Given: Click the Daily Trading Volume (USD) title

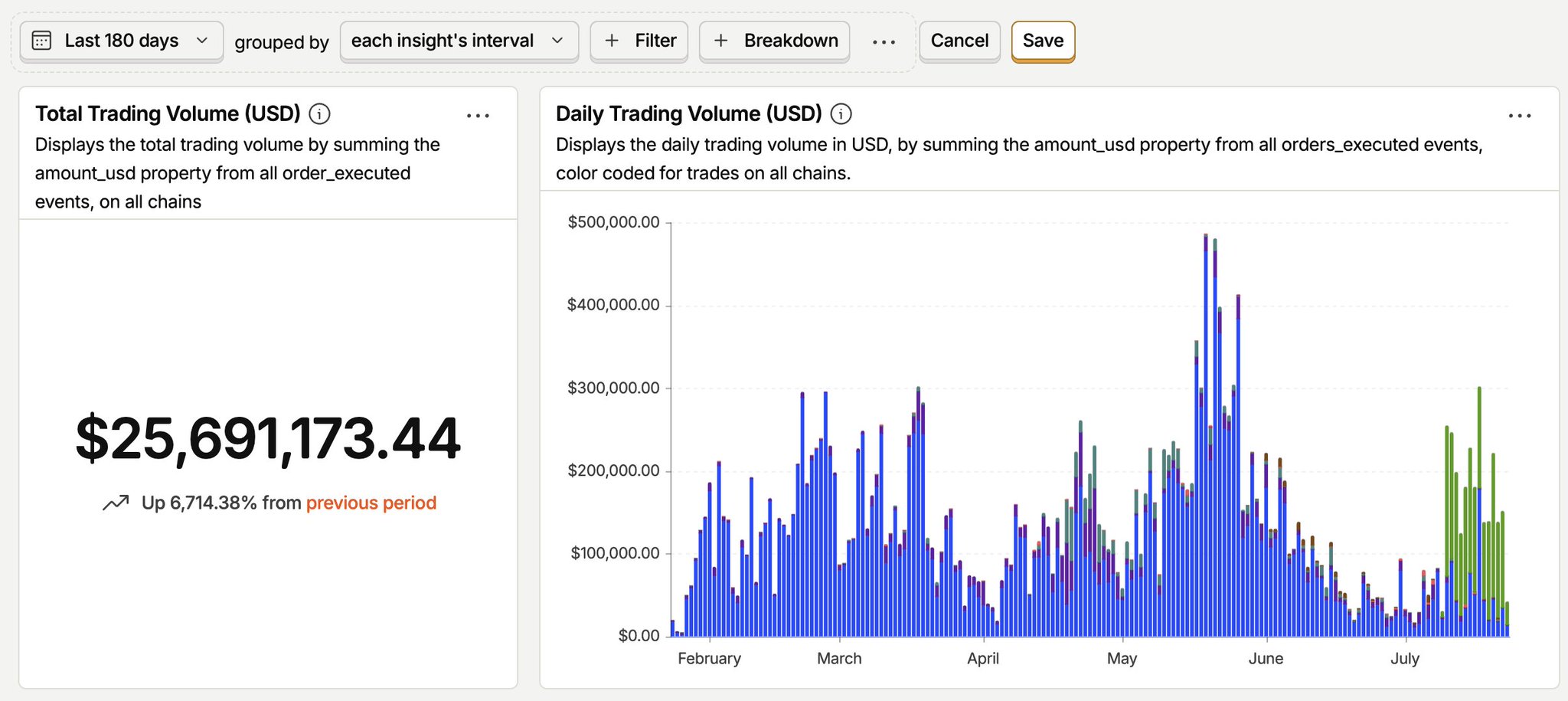Looking at the screenshot, I should click(x=689, y=113).
